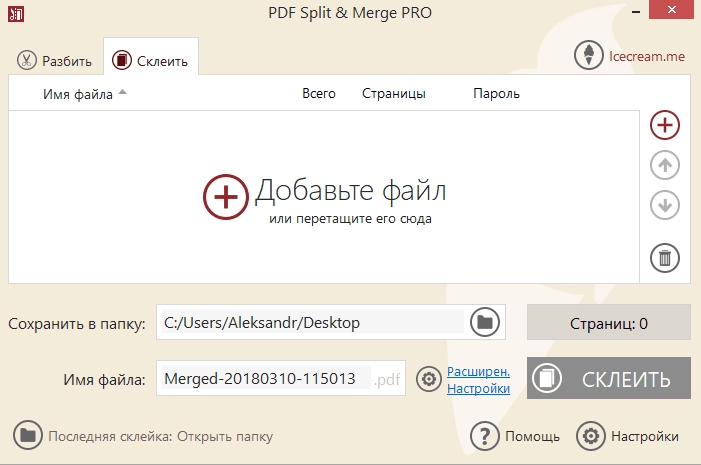
Task: Edit the Merged-20180310-115013 file name field
Action: pyautogui.click(x=266, y=379)
